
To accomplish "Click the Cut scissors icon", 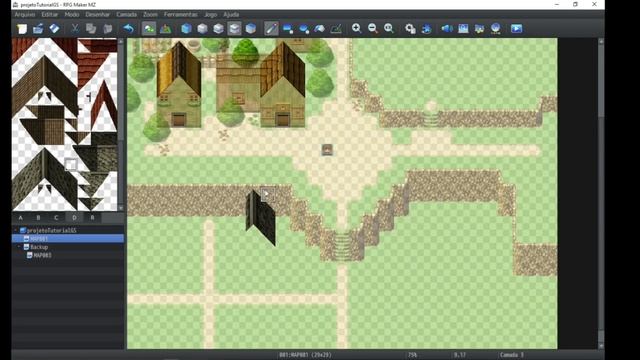I will pyautogui.click(x=75, y=29).
